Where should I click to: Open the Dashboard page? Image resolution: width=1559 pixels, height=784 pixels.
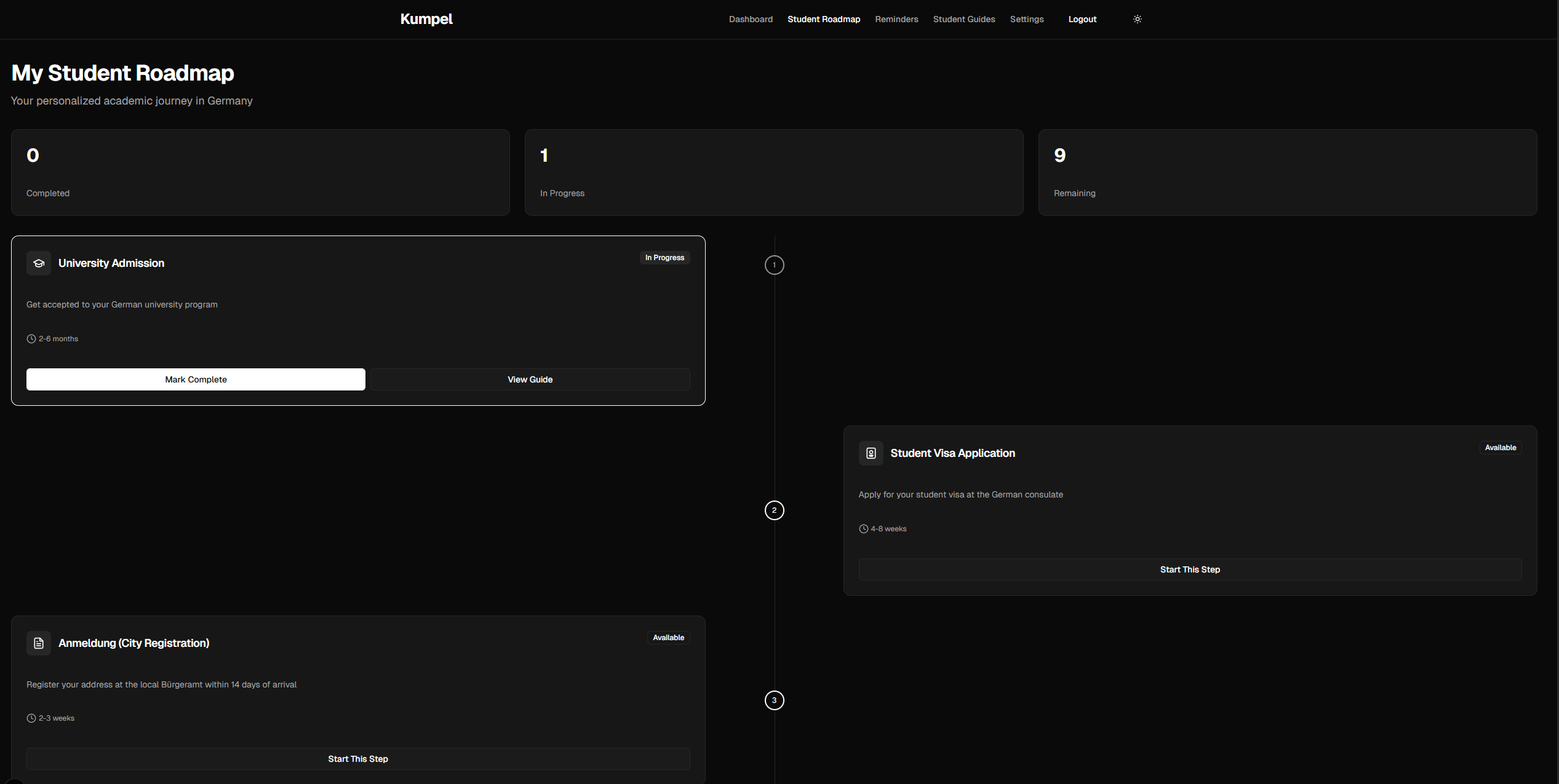pos(751,19)
